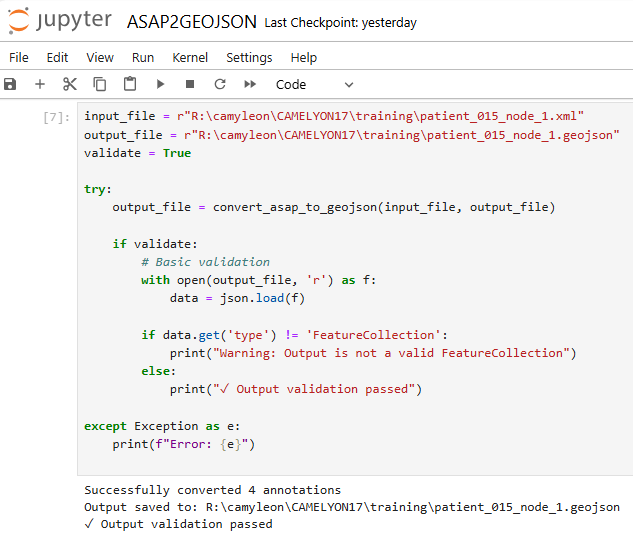This screenshot has height=538, width=633.
Task: Open the Run menu
Action: pos(143,58)
